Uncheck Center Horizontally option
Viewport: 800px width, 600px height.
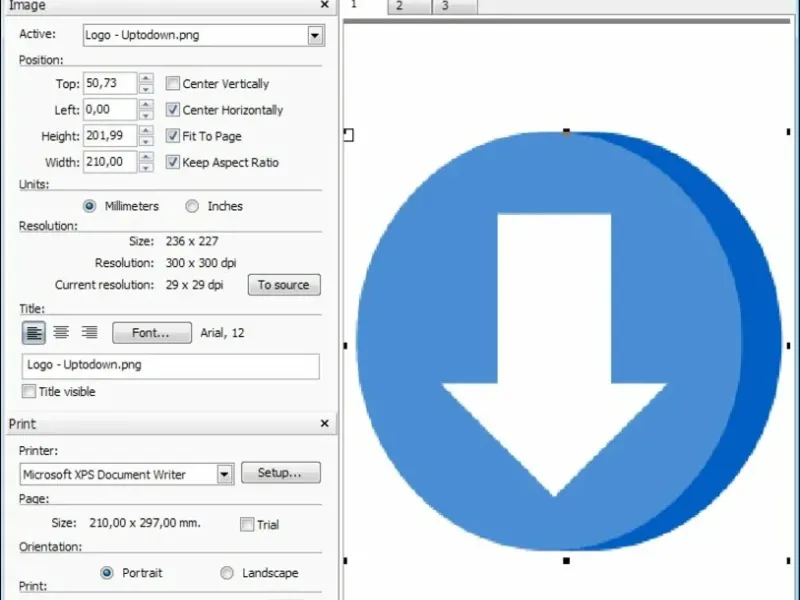pyautogui.click(x=172, y=110)
